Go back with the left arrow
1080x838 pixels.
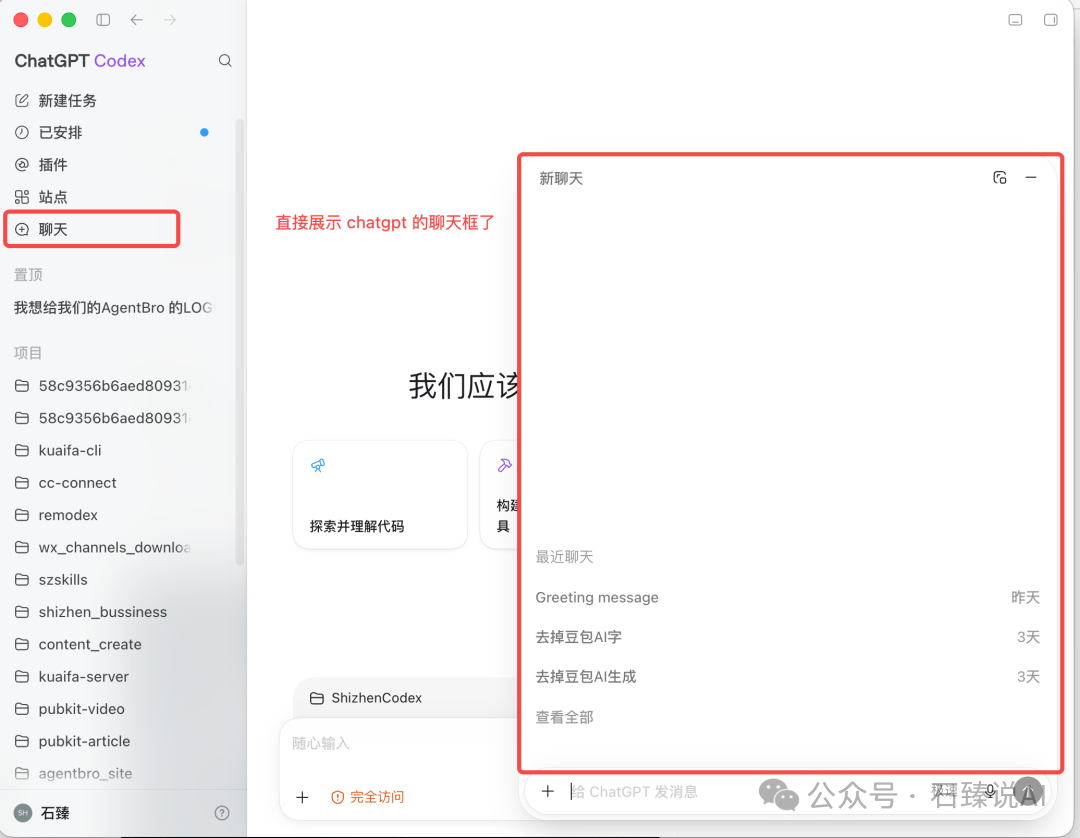coord(136,20)
